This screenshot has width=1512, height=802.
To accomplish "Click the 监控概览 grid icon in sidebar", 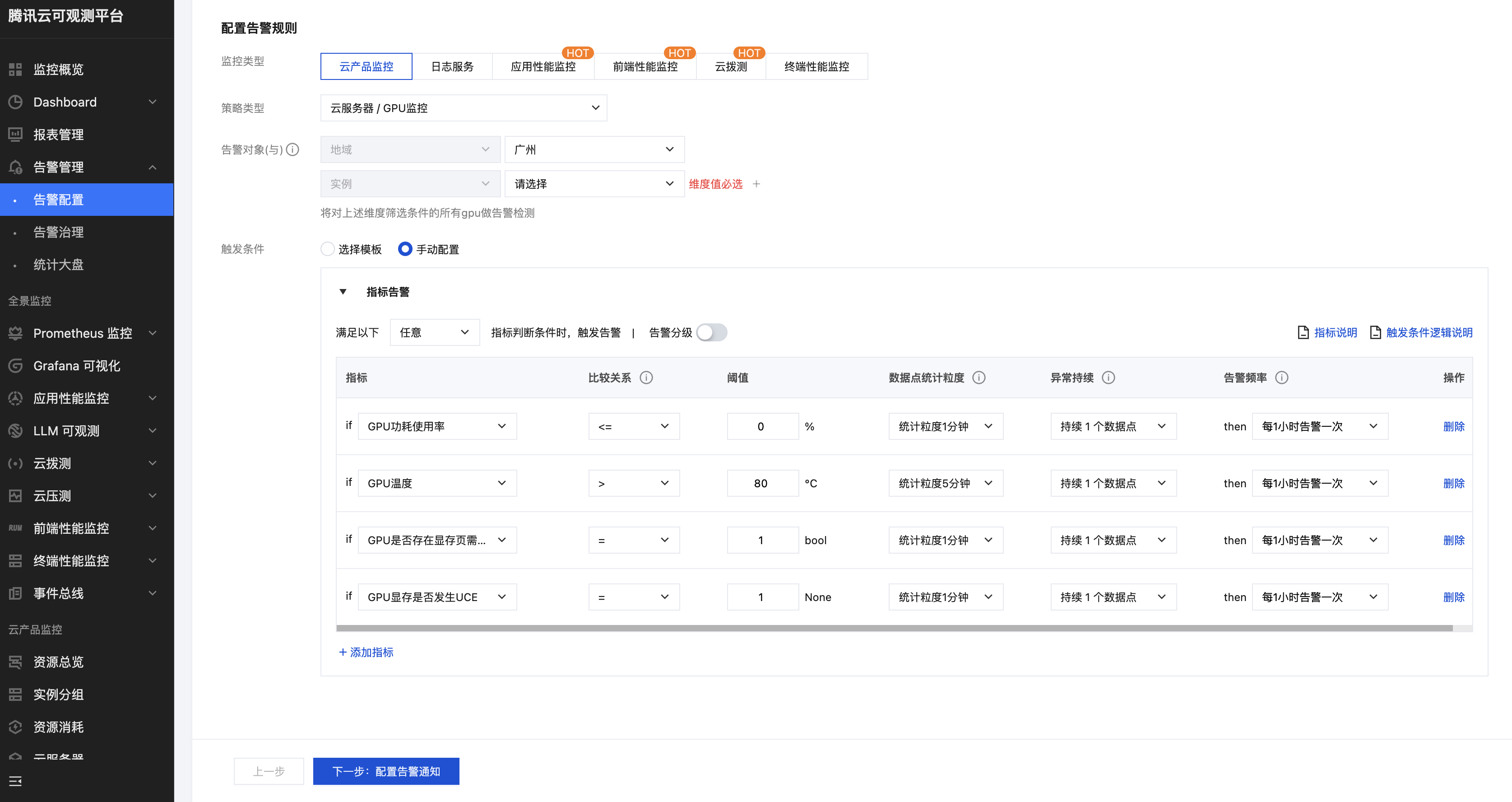I will (x=15, y=69).
